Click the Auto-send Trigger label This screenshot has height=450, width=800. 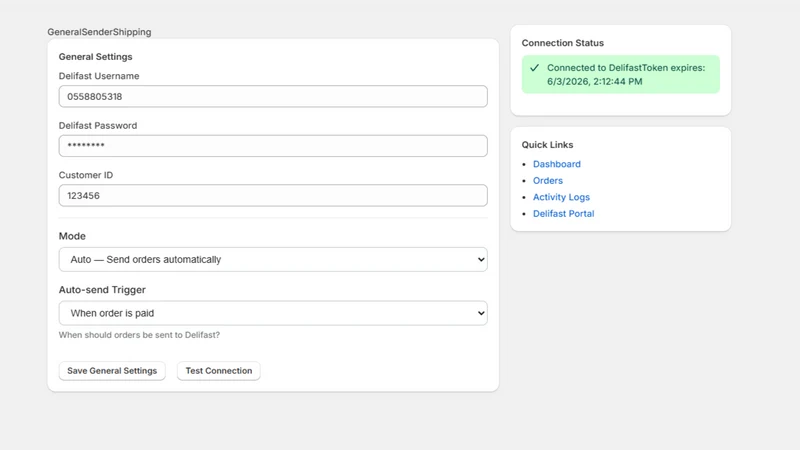coord(102,290)
